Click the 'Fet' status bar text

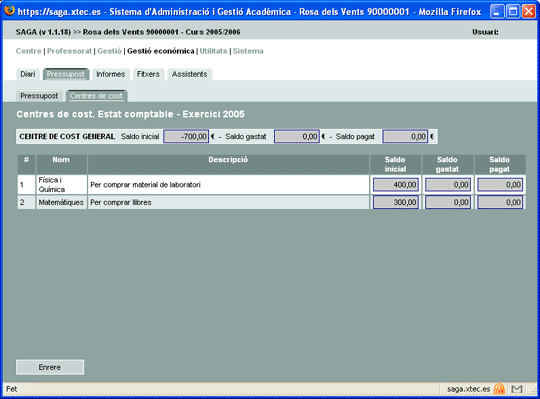pyautogui.click(x=11, y=389)
